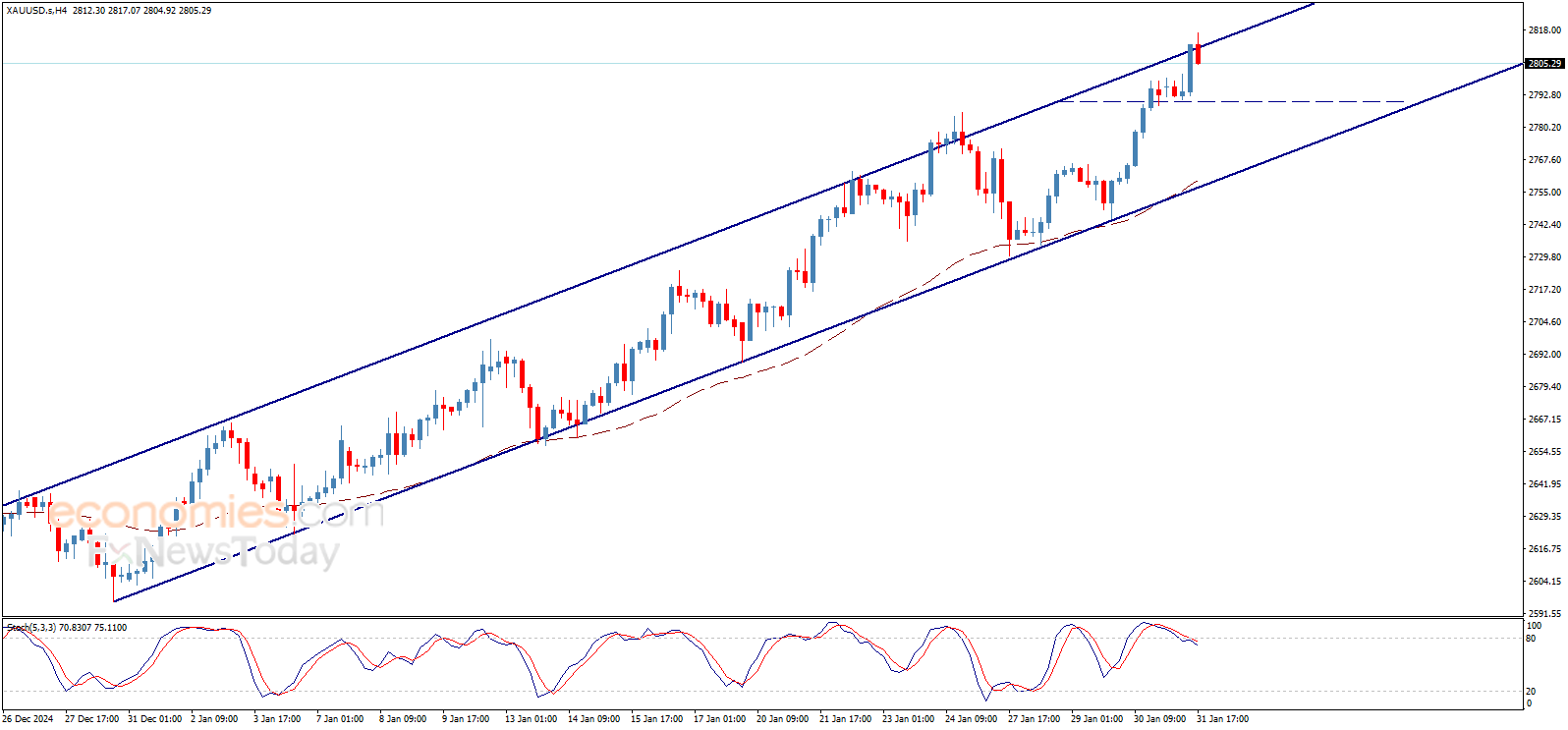Select the 31 Jan 17:00 time label
1568x730 pixels.
click(1223, 719)
